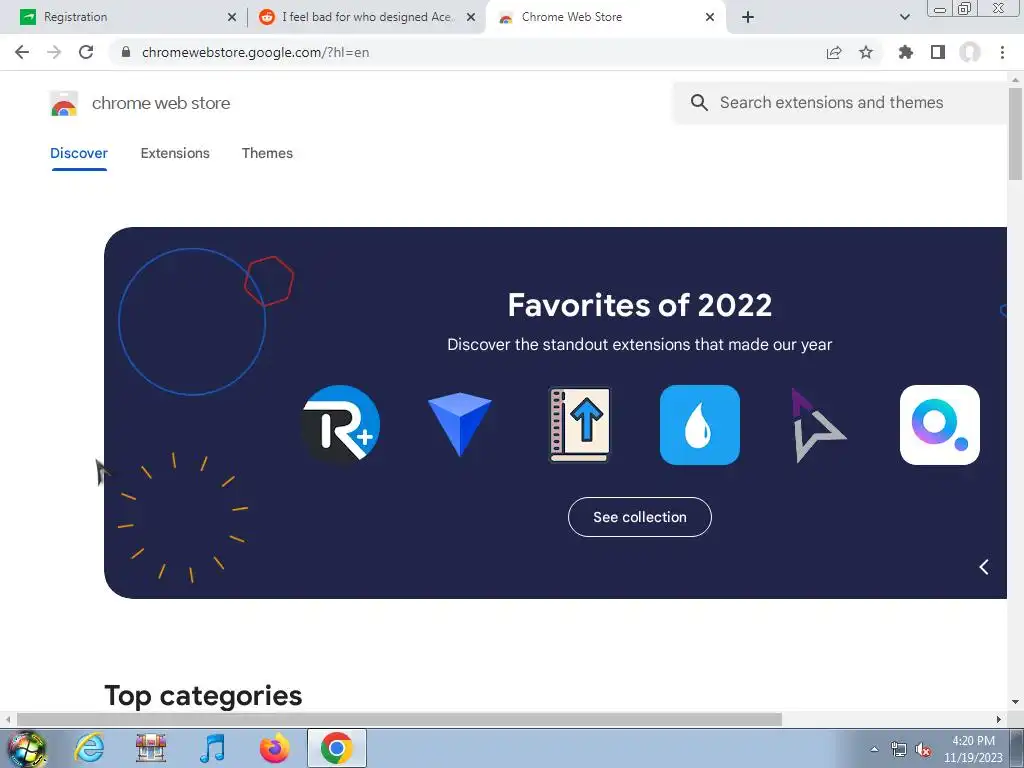The width and height of the screenshot is (1024, 768).
Task: Click the 'Favorites of 2022' heading
Action: 639,305
